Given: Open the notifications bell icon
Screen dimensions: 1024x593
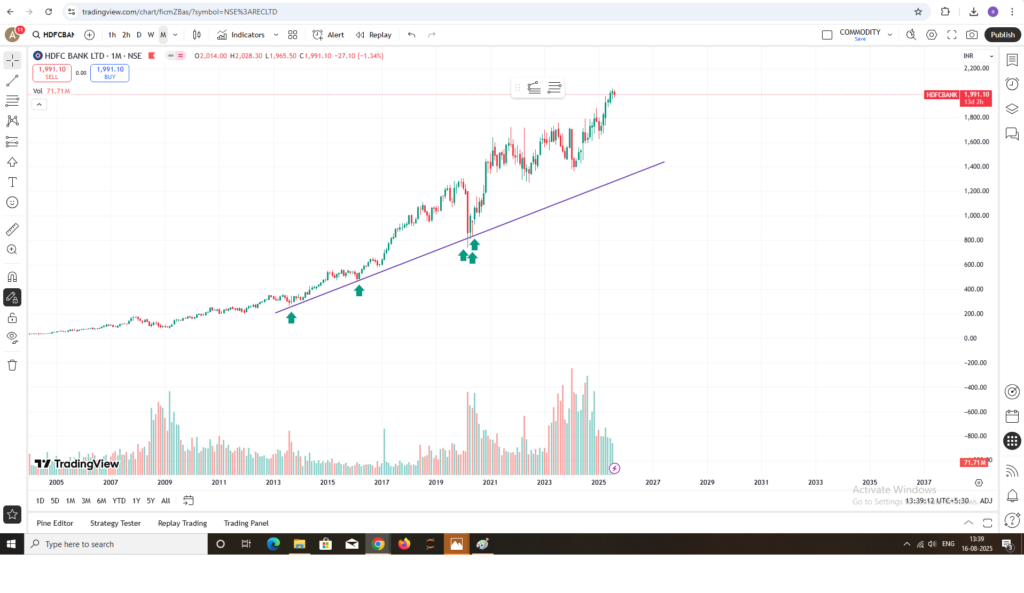Looking at the screenshot, I should [1012, 496].
